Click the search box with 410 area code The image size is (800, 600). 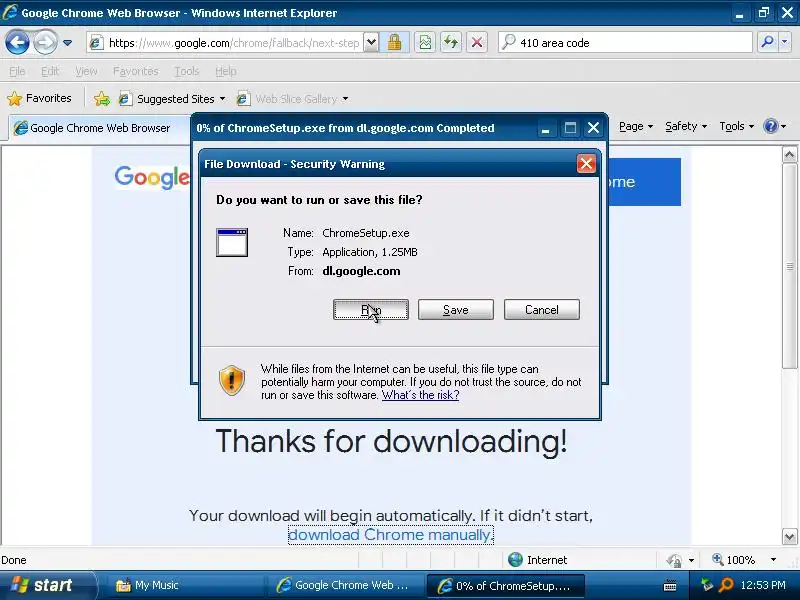point(625,43)
